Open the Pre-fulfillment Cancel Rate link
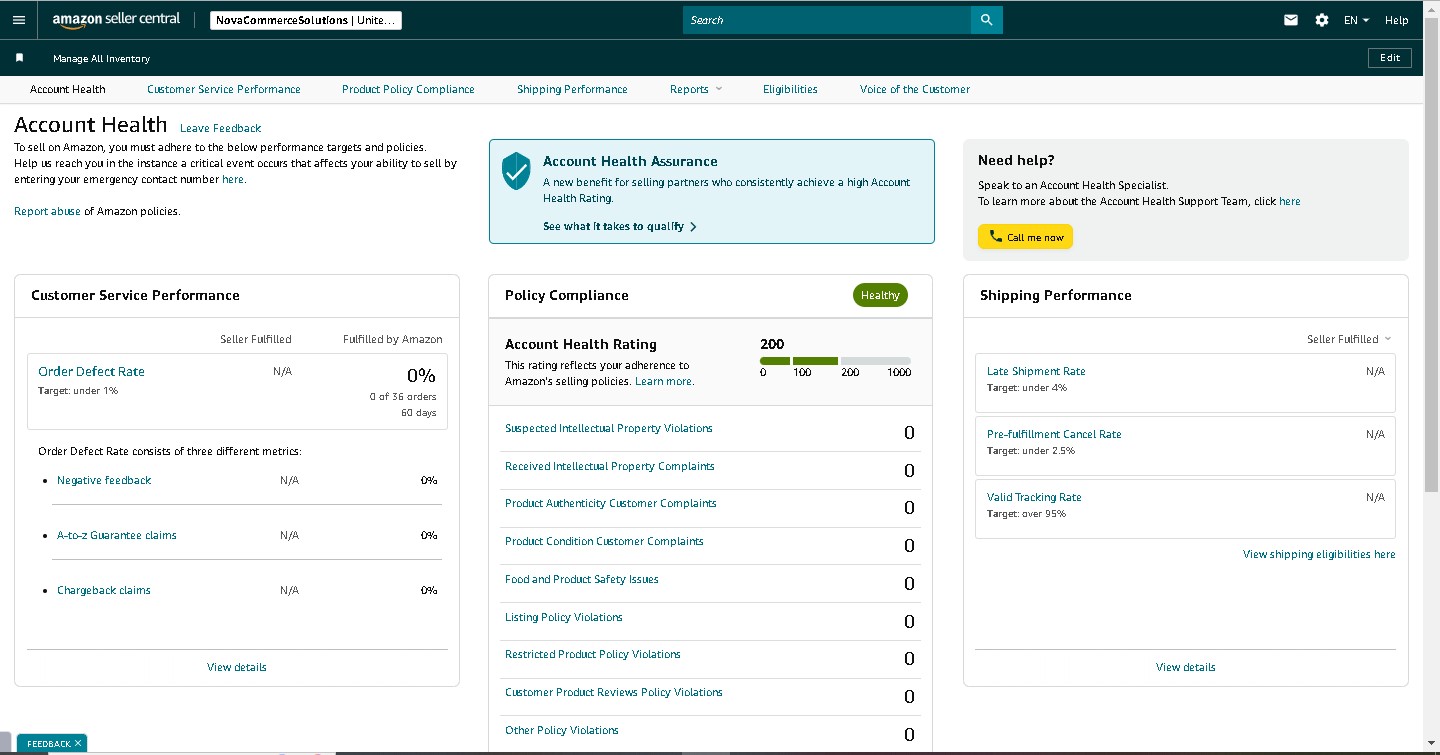This screenshot has height=755, width=1440. point(1054,434)
